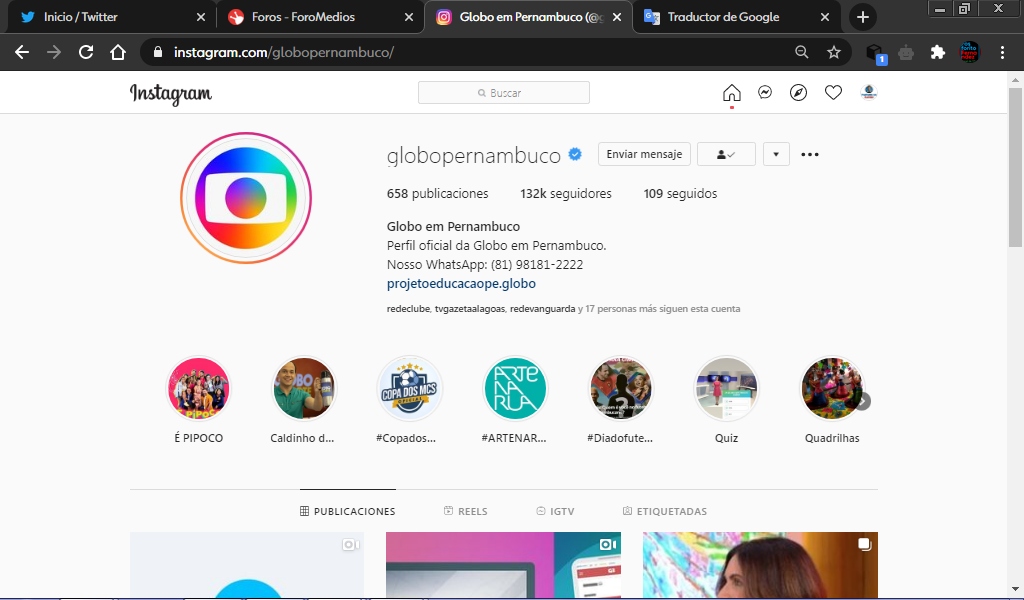This screenshot has width=1024, height=600.
Task: Click the address bar URL
Action: tap(283, 52)
